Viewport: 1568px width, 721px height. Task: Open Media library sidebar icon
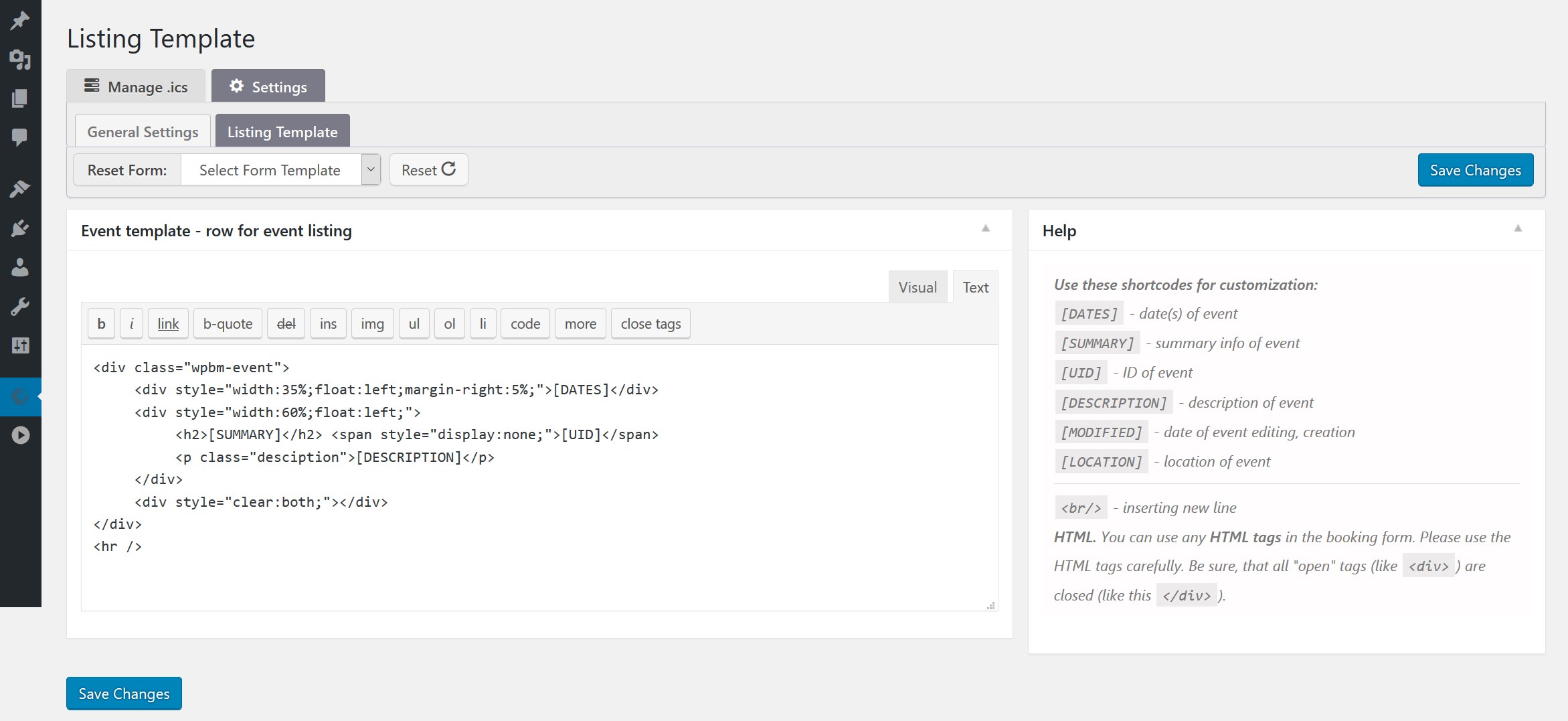20,60
